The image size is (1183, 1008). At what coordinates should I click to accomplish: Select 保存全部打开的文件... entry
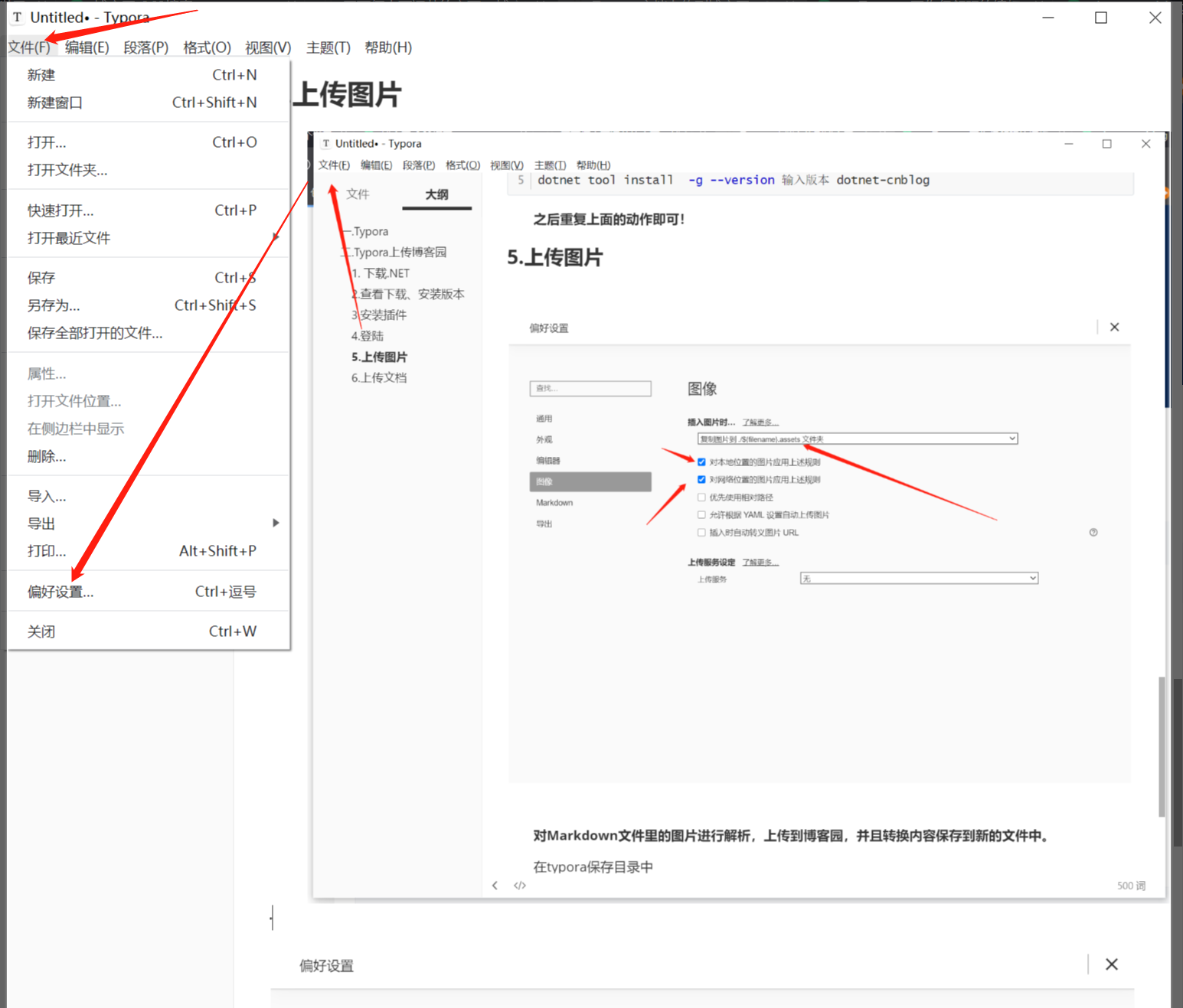click(x=148, y=333)
